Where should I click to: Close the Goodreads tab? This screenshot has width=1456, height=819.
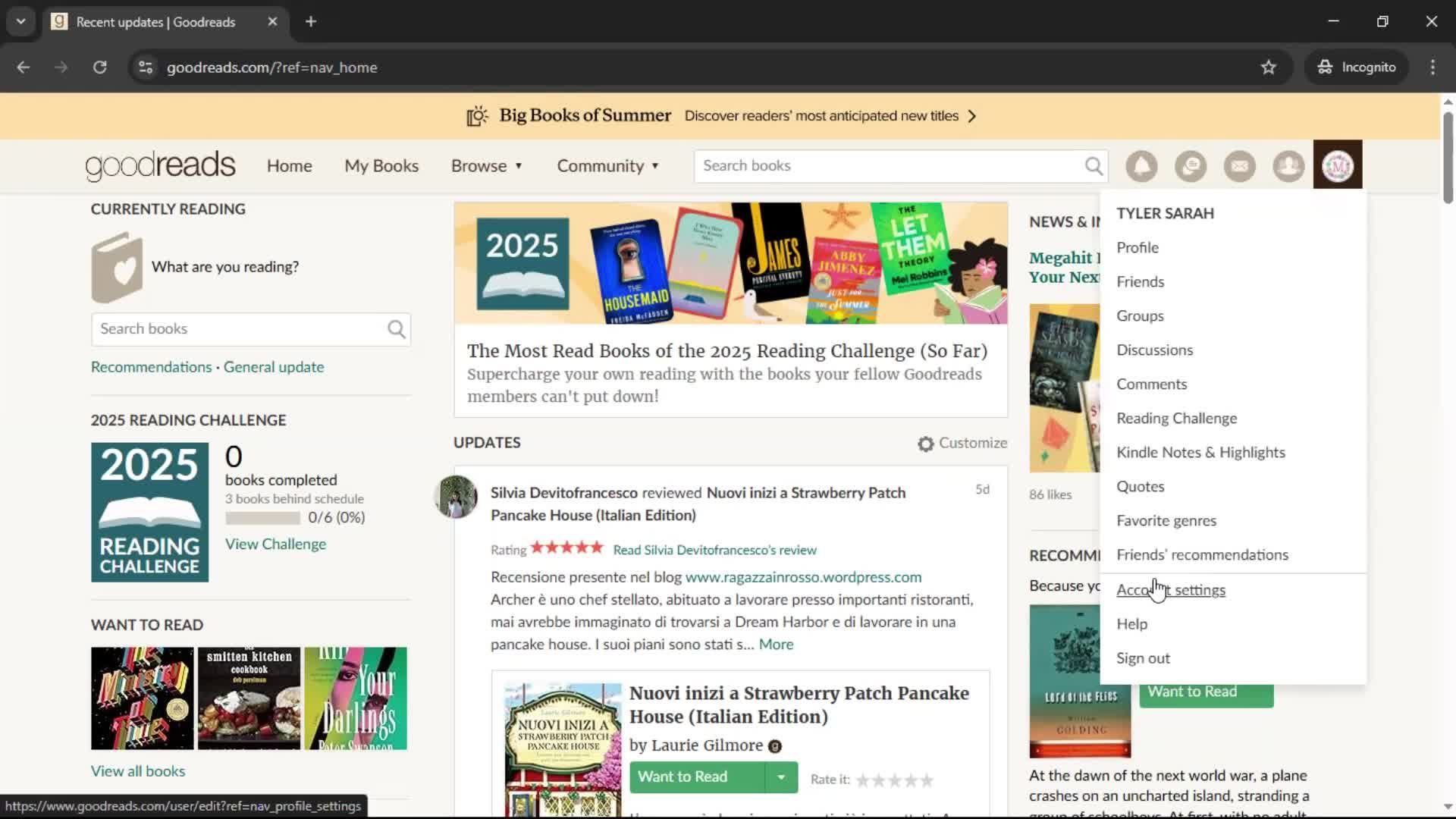pyautogui.click(x=272, y=22)
